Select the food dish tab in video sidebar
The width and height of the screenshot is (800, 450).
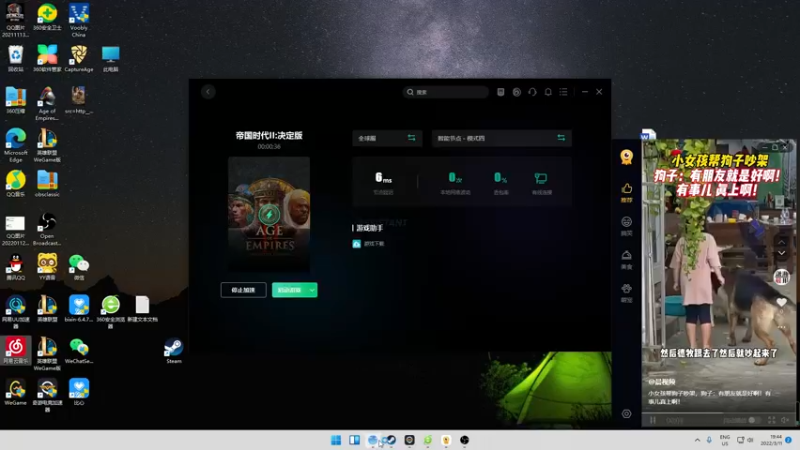627,259
